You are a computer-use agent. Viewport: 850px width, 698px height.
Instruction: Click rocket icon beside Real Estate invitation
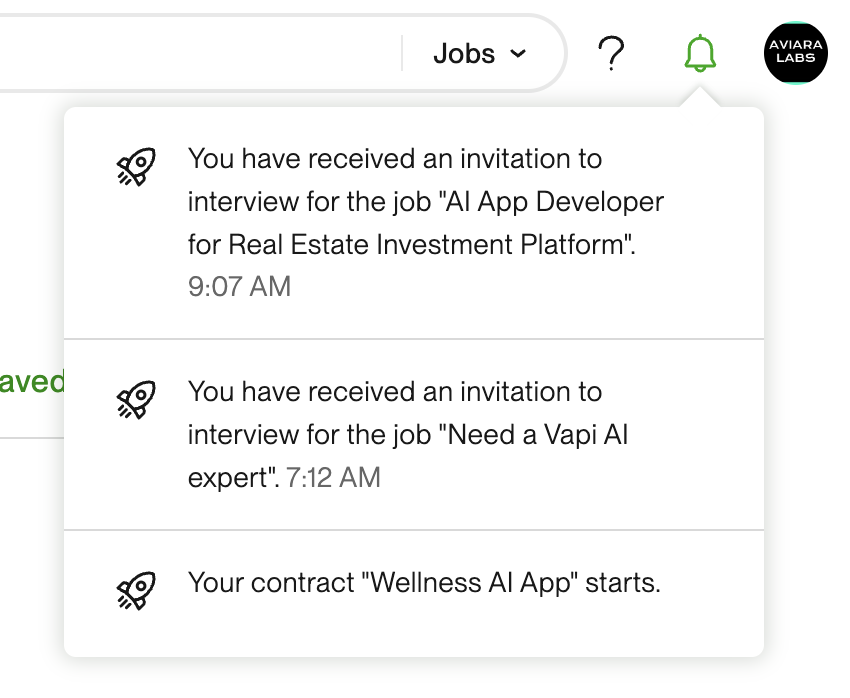pos(136,167)
